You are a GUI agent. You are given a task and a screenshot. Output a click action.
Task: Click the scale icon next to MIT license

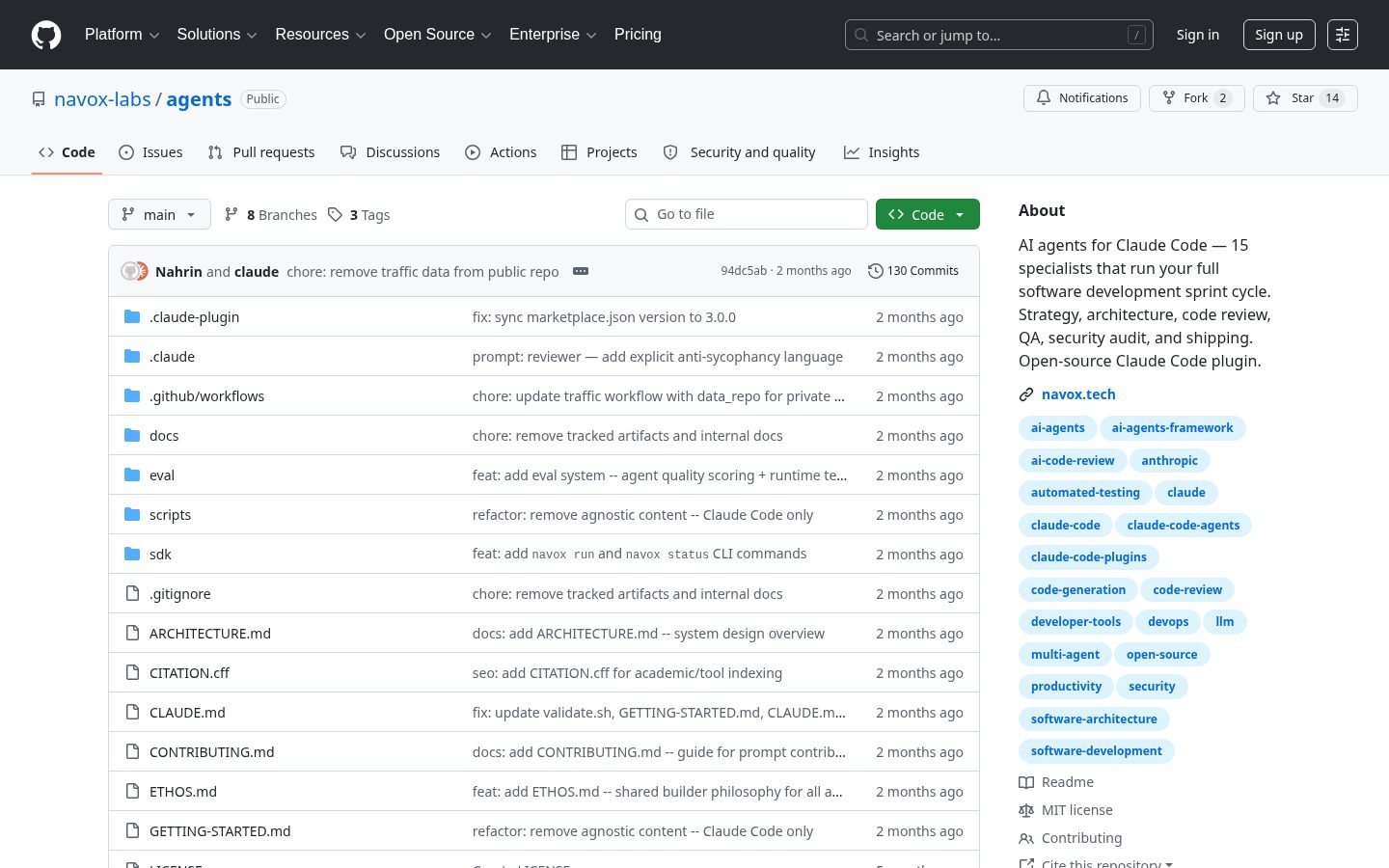1026,810
